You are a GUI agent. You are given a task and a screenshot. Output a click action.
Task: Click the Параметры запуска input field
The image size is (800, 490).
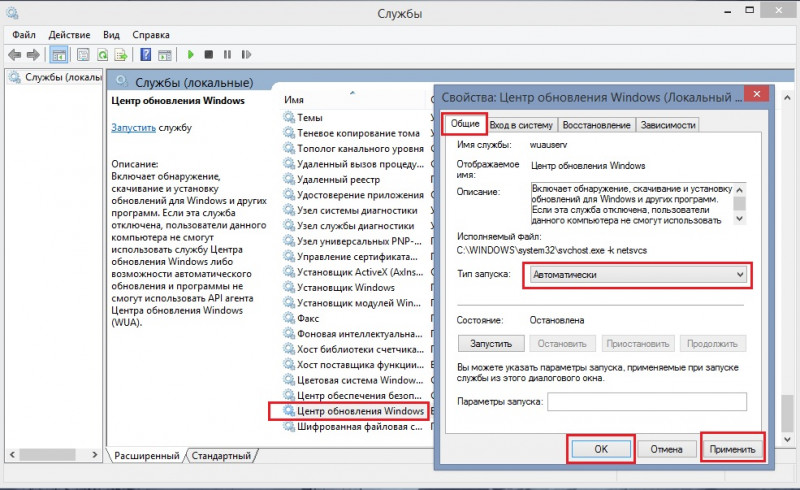point(647,401)
